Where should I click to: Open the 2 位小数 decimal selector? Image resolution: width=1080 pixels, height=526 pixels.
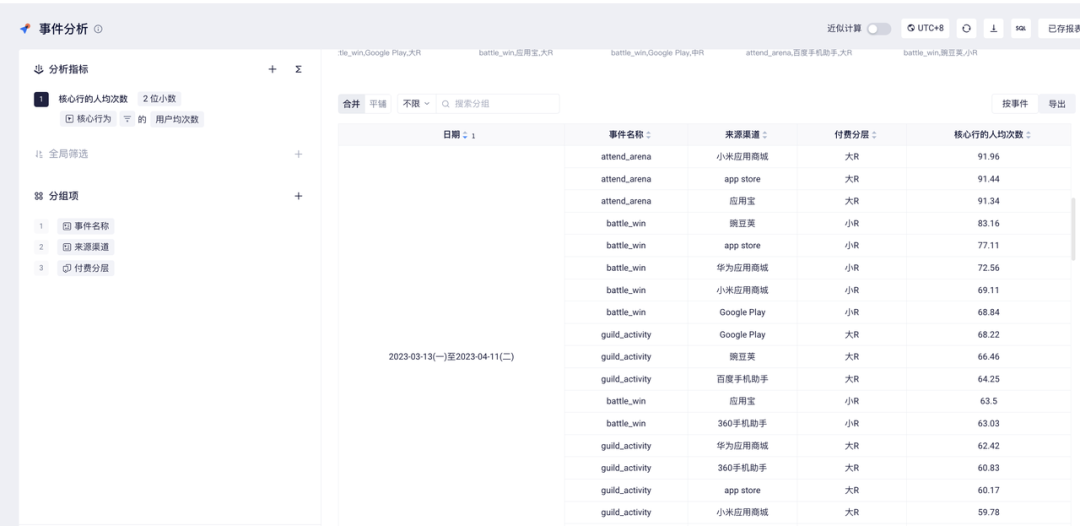point(159,98)
